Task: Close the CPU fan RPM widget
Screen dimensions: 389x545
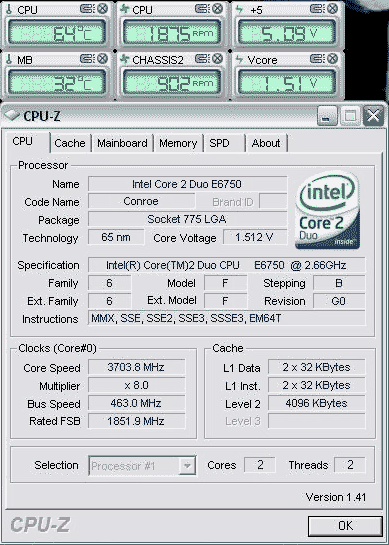Action: [218, 9]
